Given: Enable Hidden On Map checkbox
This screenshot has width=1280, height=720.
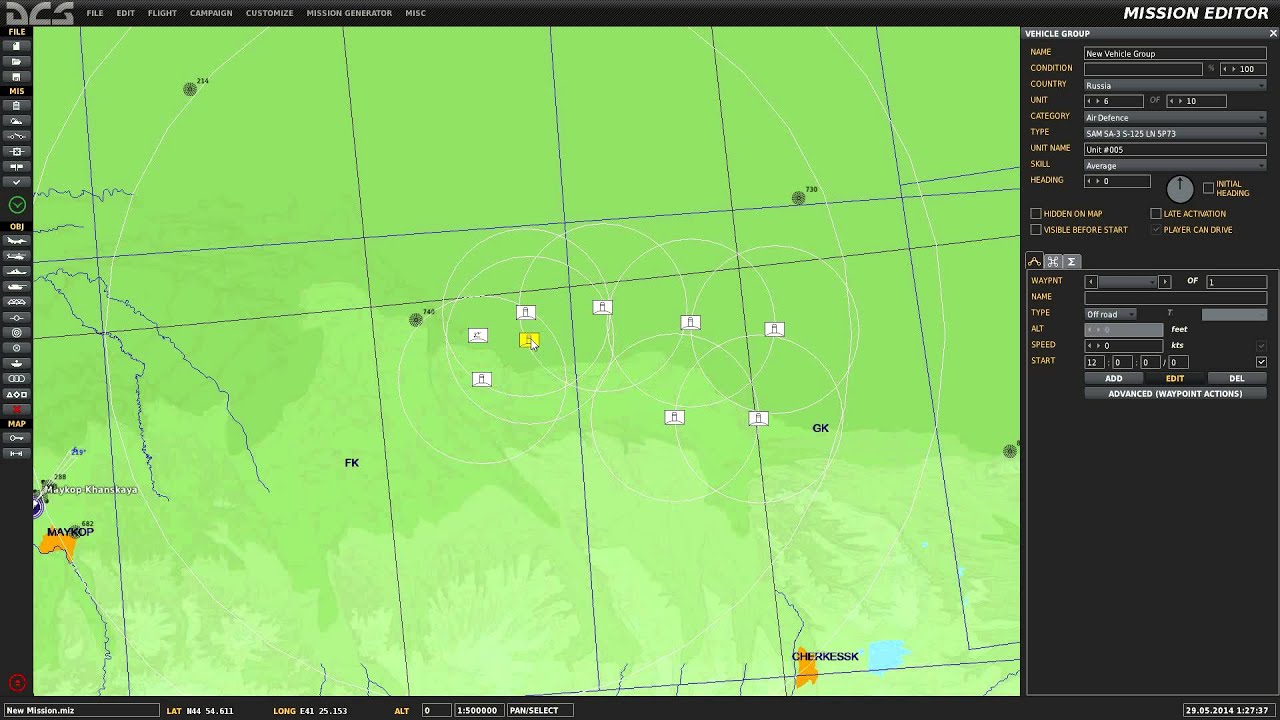Looking at the screenshot, I should tap(1036, 214).
